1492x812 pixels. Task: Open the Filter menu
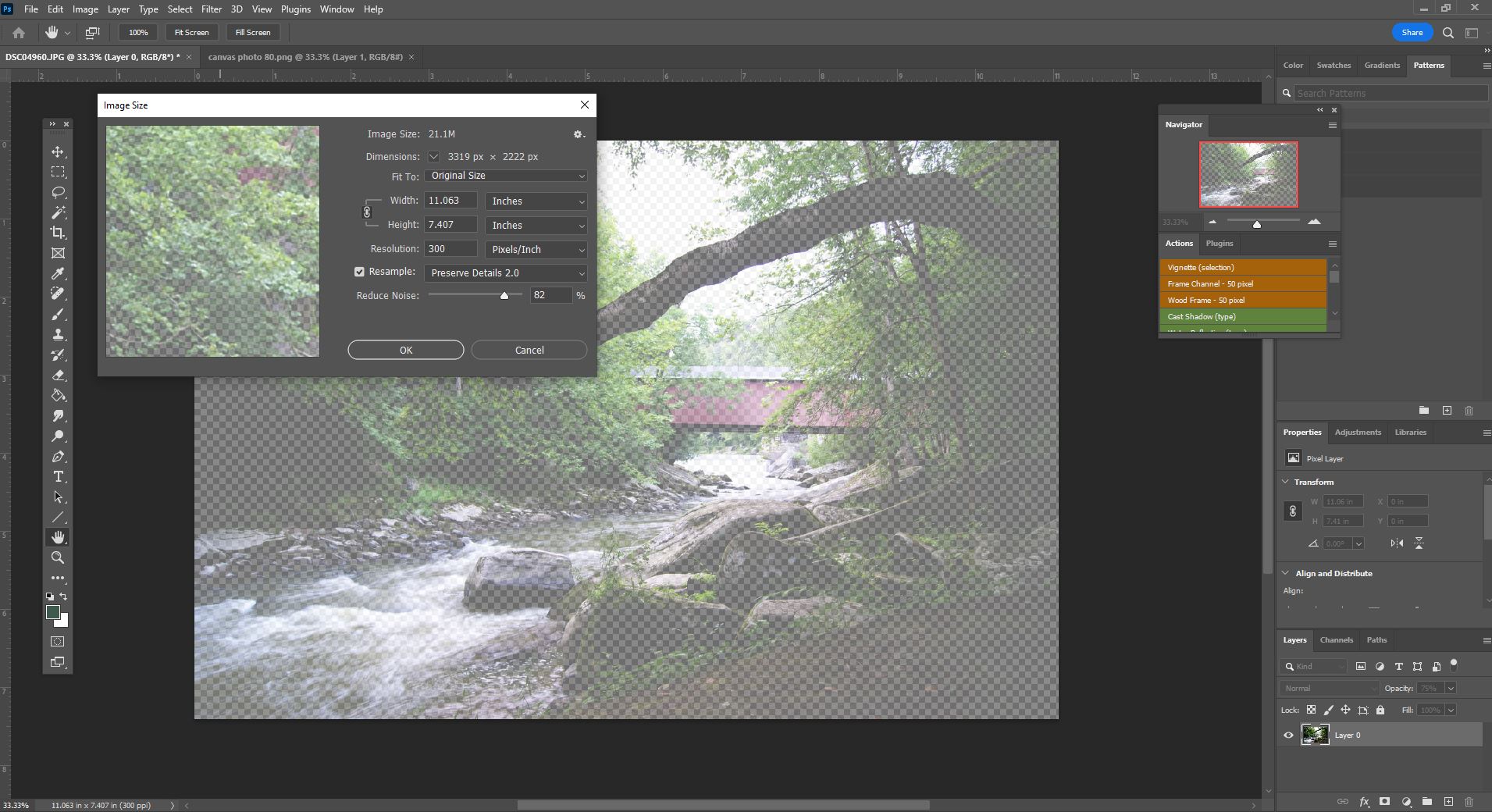[x=211, y=9]
